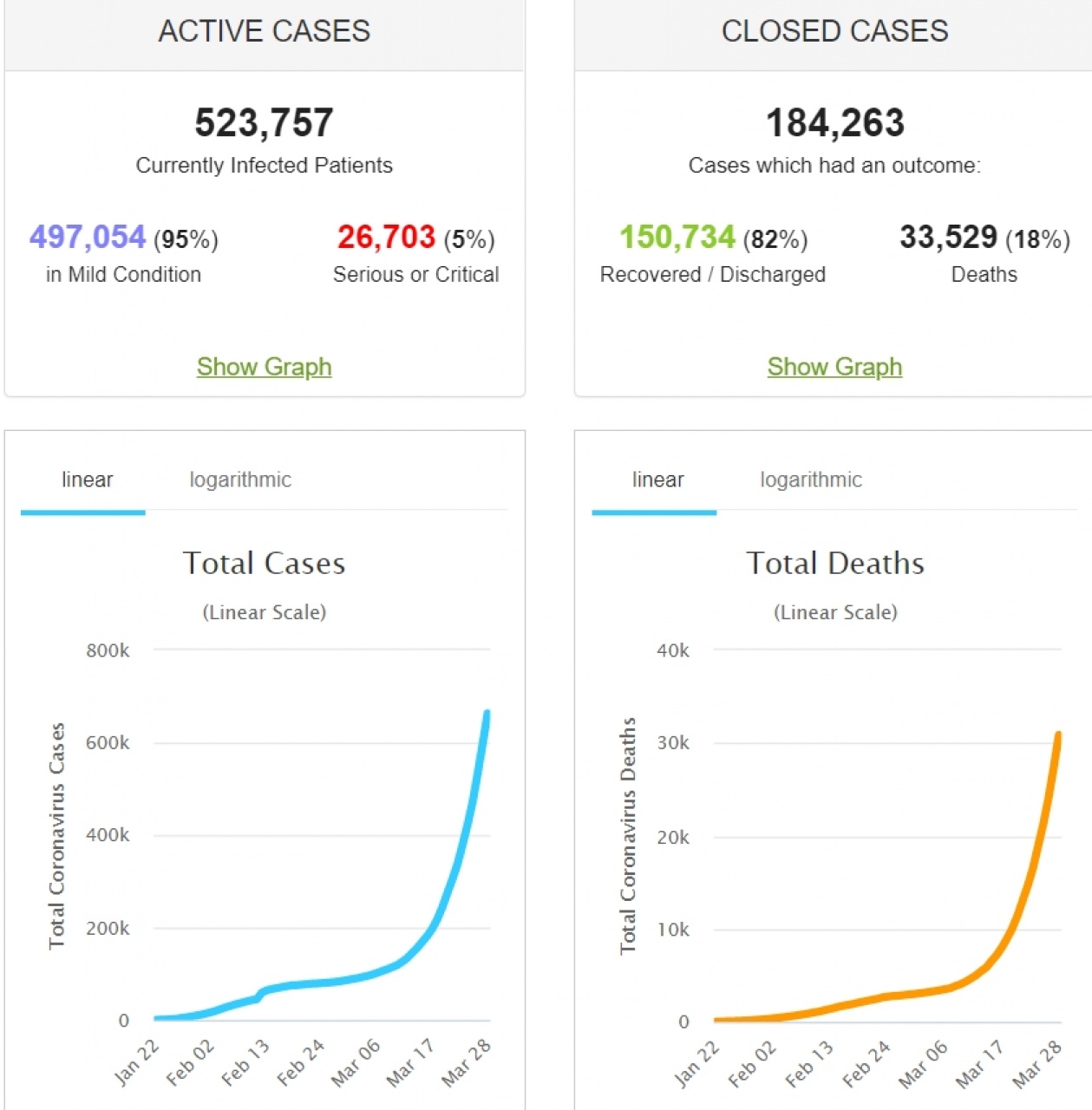Click the 523,757 currently infected total
The height and width of the screenshot is (1110, 1092).
[x=264, y=123]
